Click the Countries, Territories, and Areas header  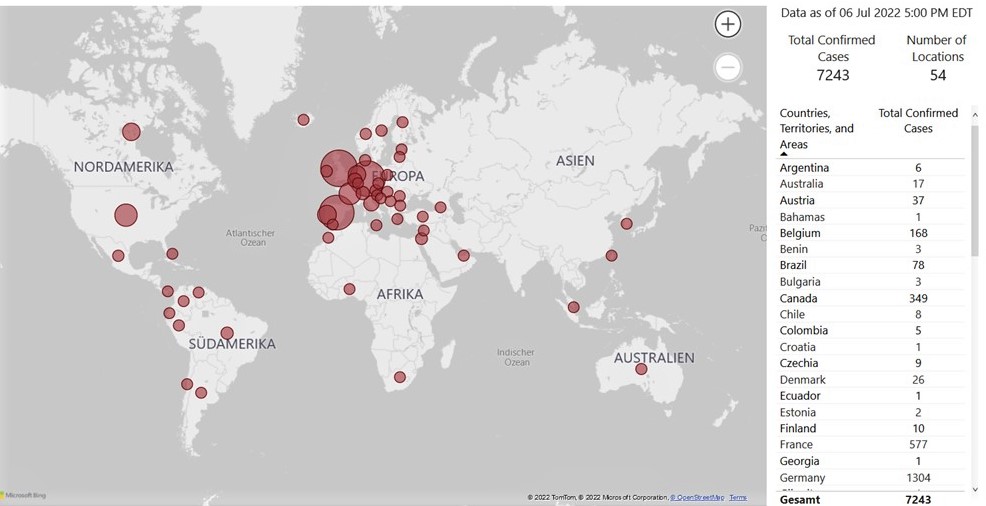(816, 129)
